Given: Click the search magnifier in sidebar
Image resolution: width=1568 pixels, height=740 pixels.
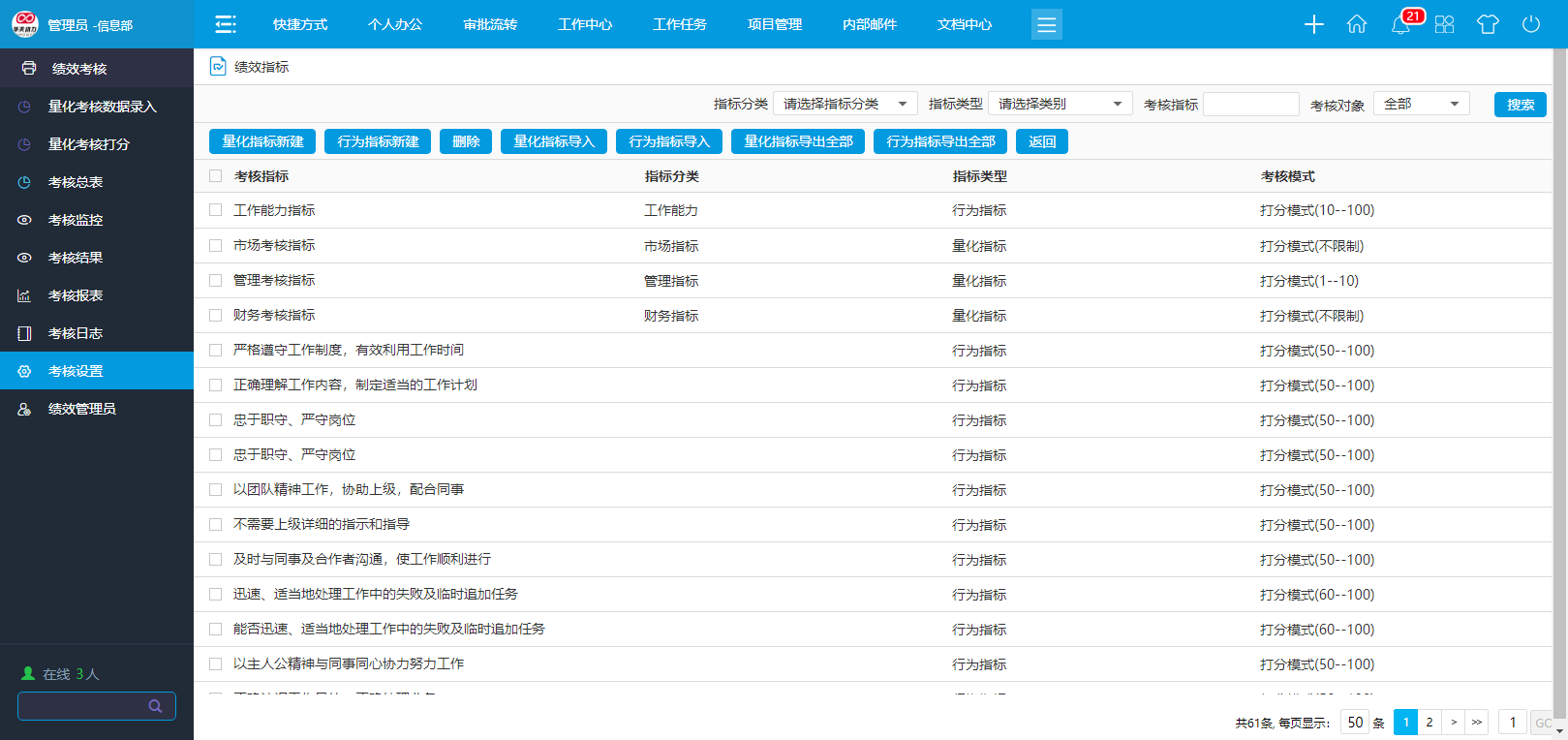Looking at the screenshot, I should [x=155, y=706].
